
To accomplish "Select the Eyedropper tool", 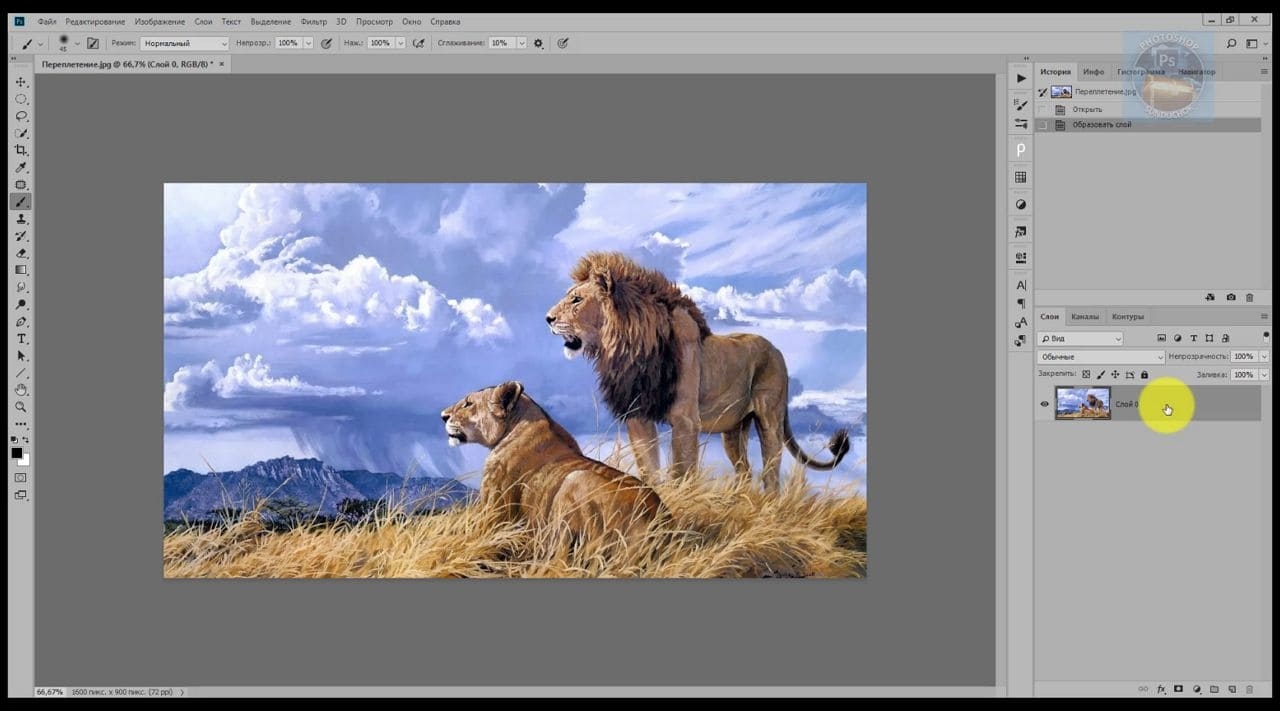I will (21, 167).
